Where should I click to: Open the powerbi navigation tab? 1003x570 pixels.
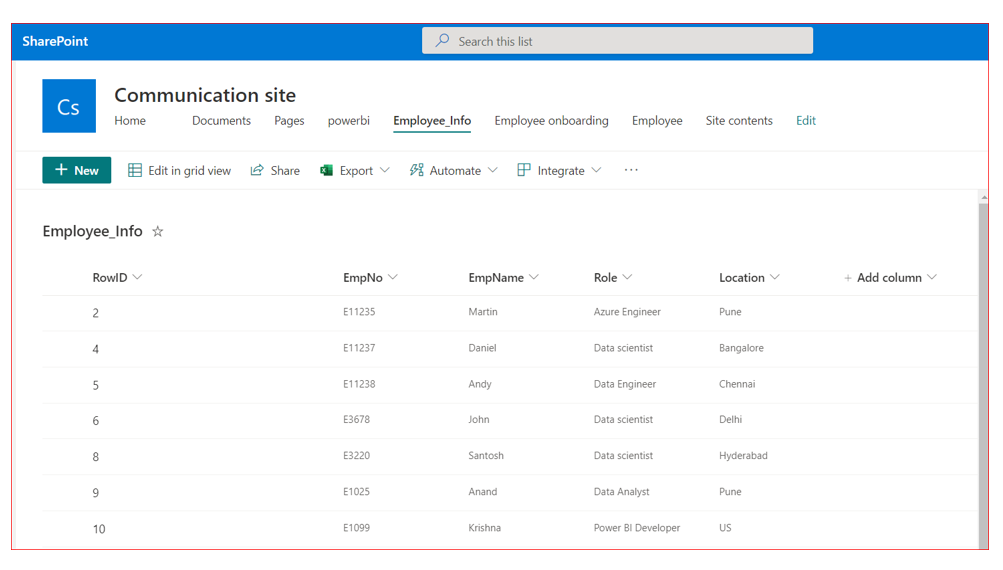click(349, 120)
